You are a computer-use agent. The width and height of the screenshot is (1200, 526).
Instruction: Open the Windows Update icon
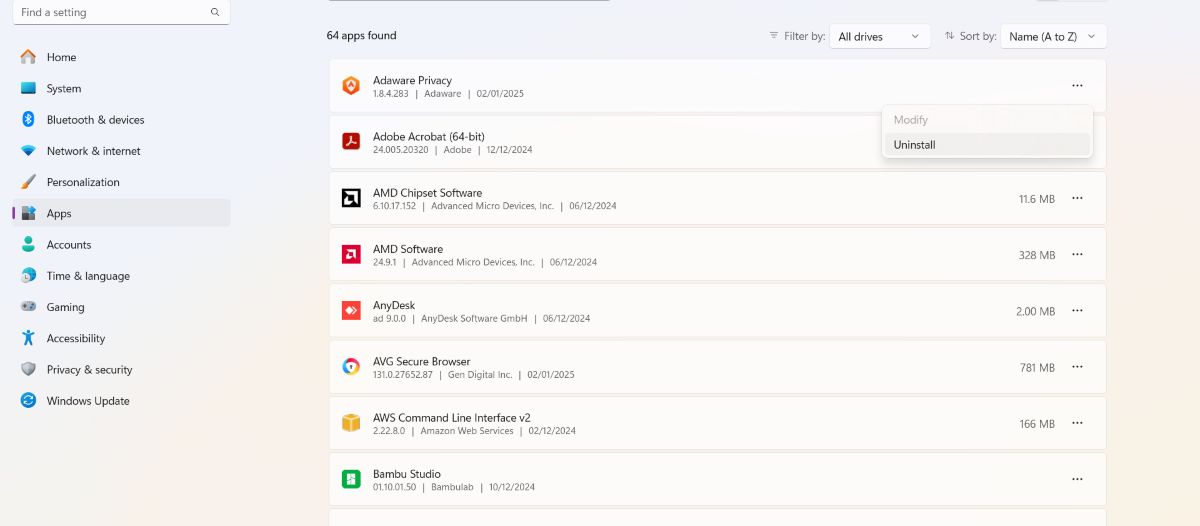[x=28, y=400]
